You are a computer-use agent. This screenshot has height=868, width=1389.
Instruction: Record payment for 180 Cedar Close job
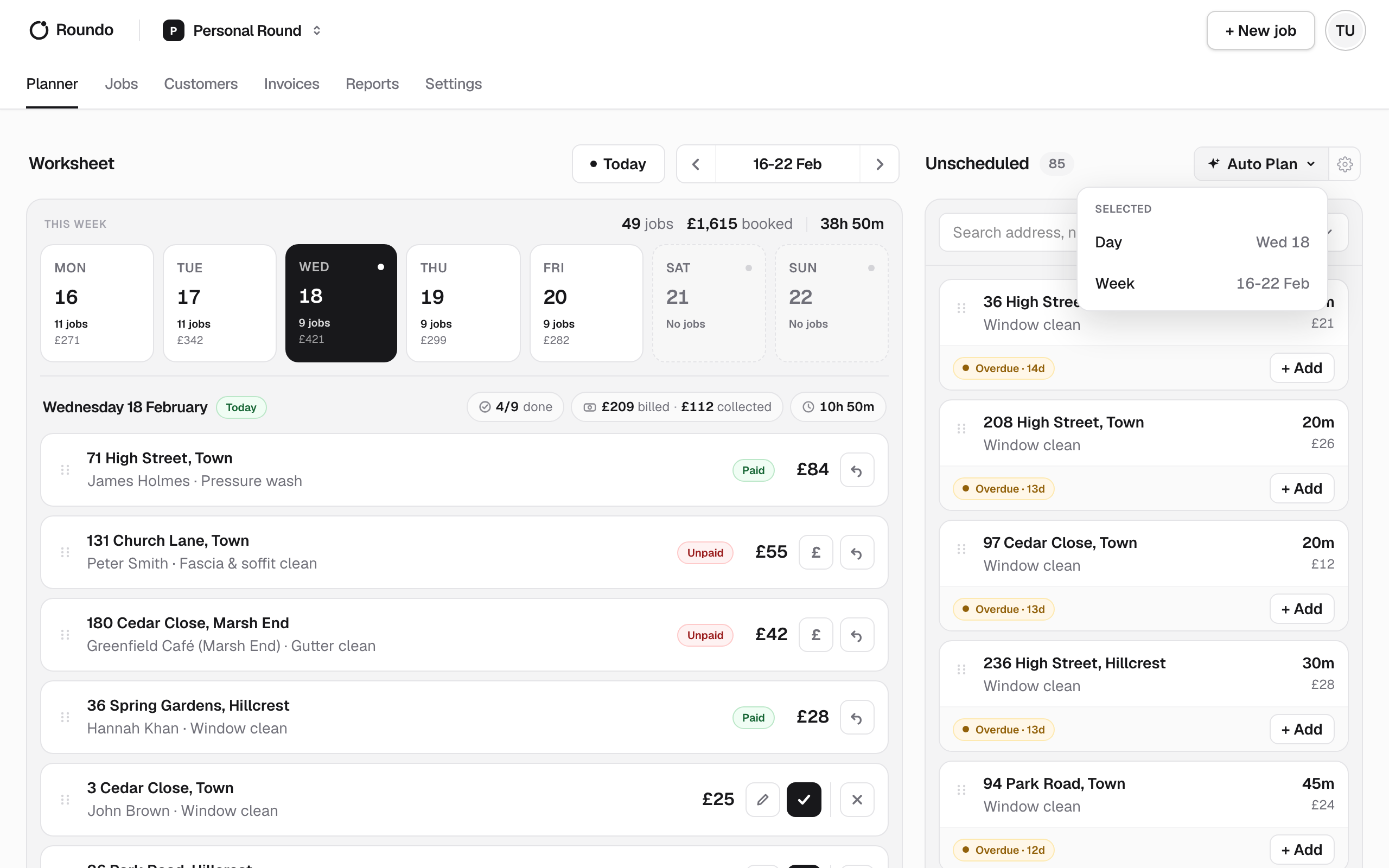click(x=815, y=635)
